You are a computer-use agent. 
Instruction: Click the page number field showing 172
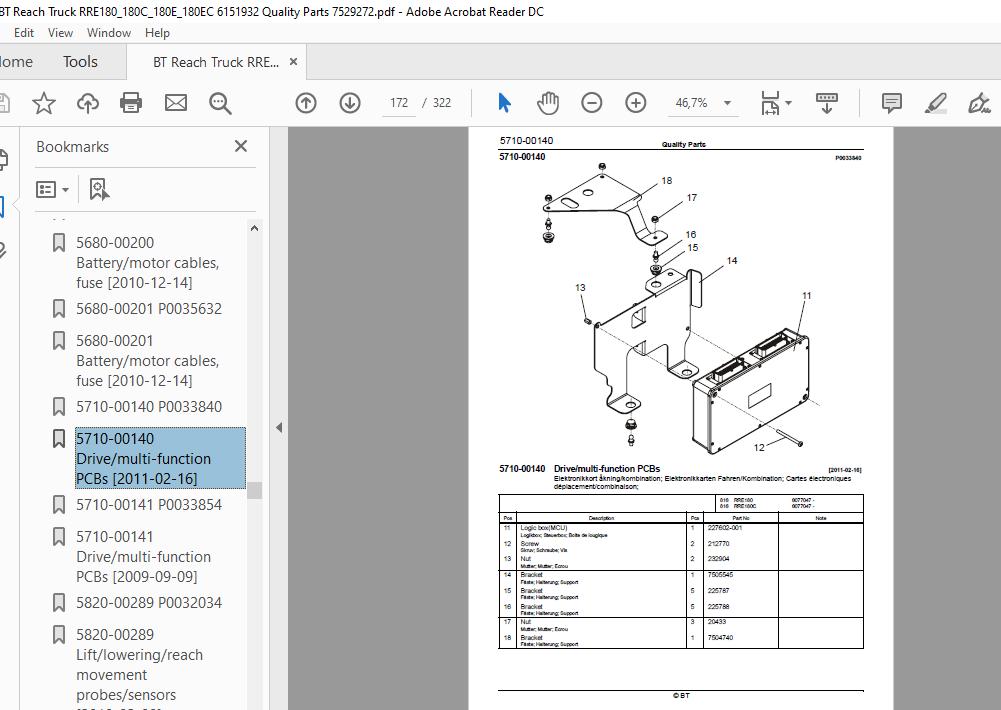(399, 103)
